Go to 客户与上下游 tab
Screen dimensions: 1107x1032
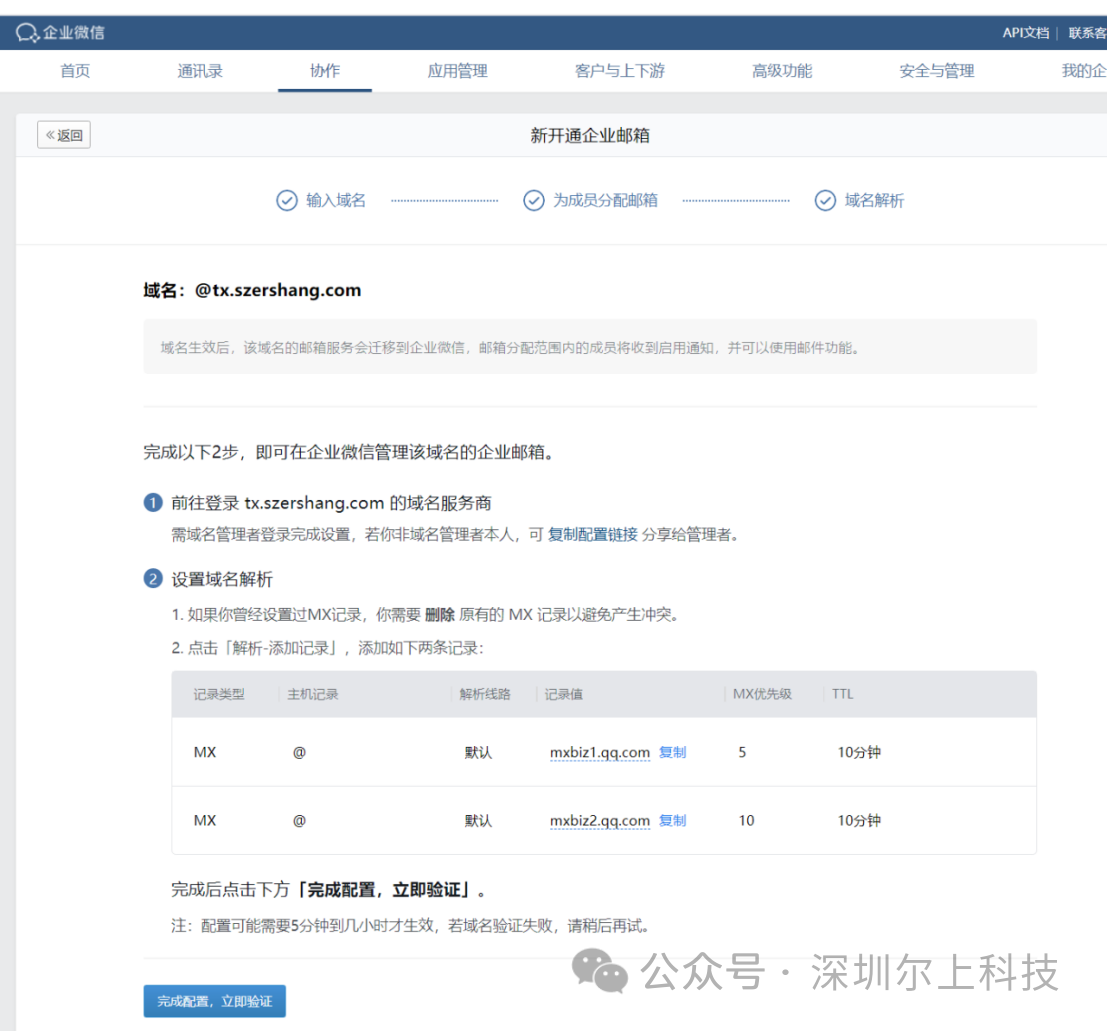click(x=619, y=71)
